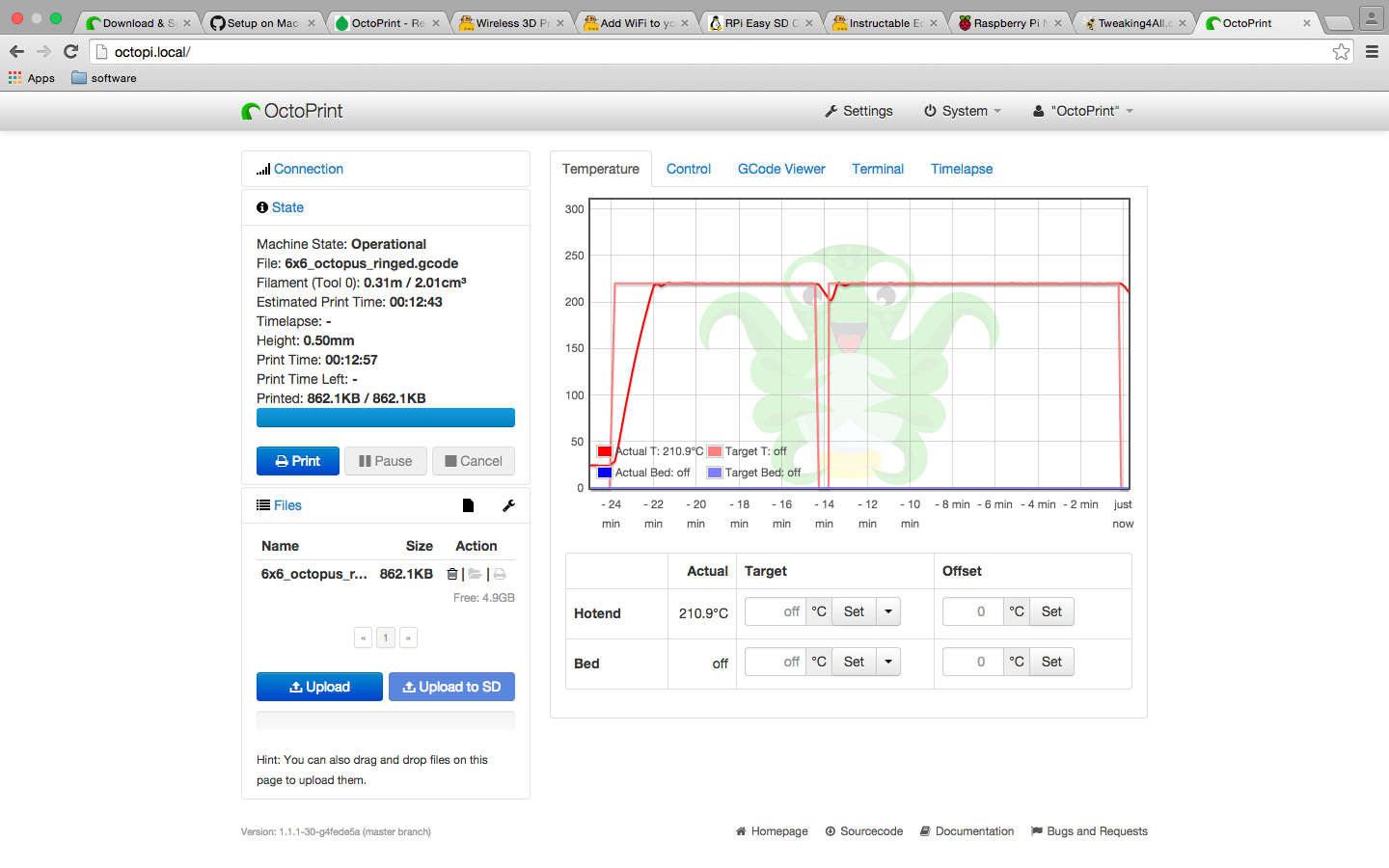The height and width of the screenshot is (868, 1389).
Task: Click the 6x6_octopus_r... file name
Action: pyautogui.click(x=314, y=574)
